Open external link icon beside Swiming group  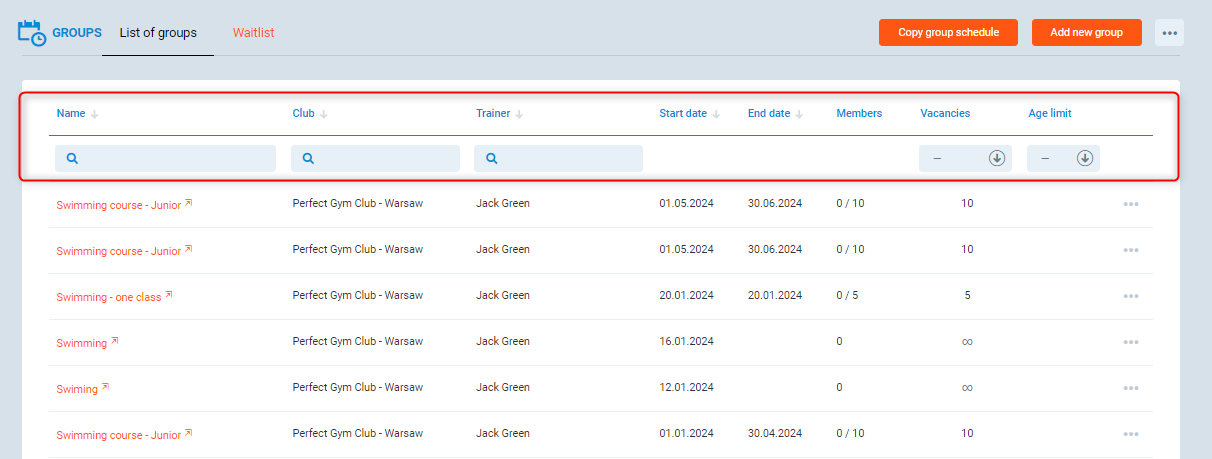(x=105, y=387)
